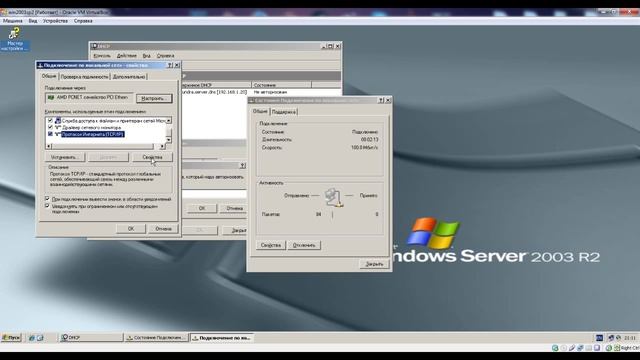Click the Настроить button for adapter
This screenshot has height=360, width=640.
click(x=154, y=98)
